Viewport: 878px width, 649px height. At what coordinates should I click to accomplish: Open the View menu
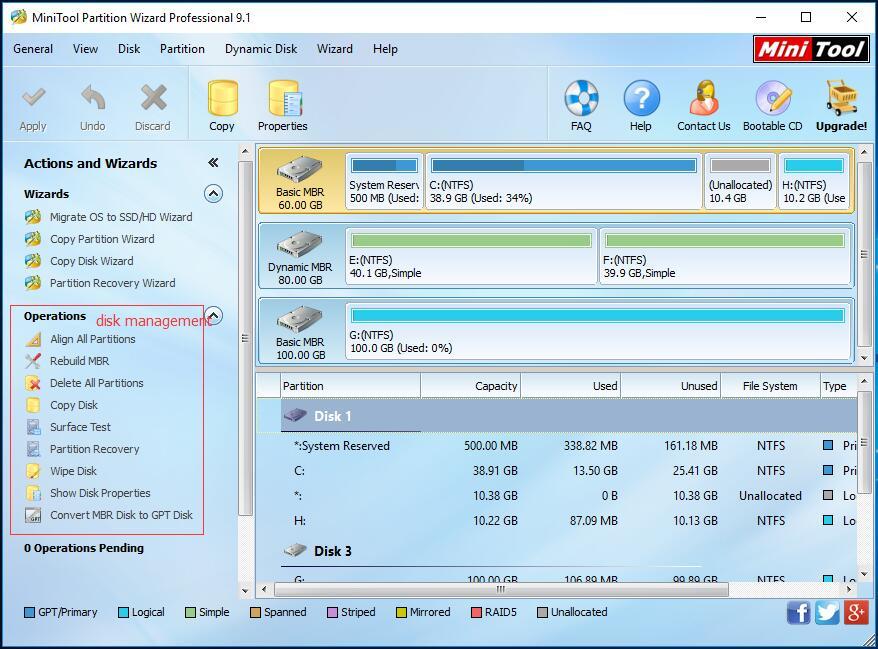pos(85,49)
